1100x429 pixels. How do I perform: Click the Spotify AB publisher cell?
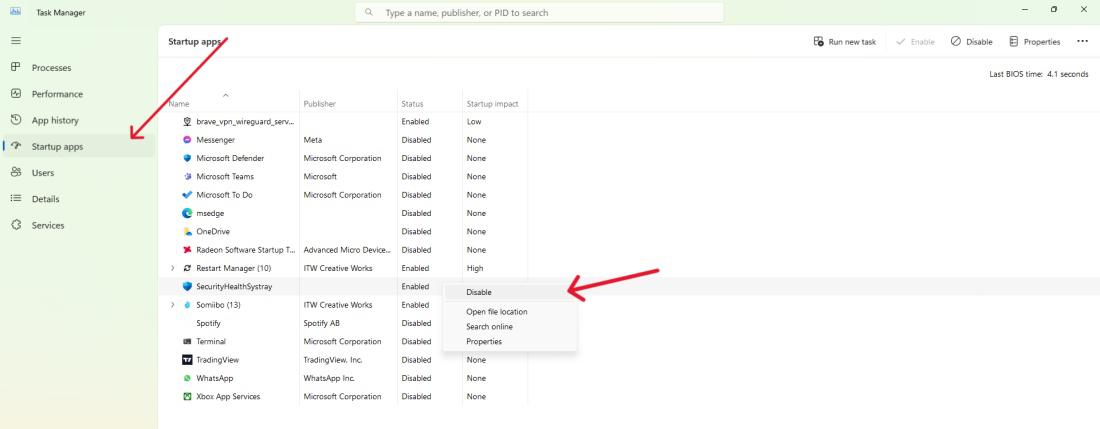[322, 323]
